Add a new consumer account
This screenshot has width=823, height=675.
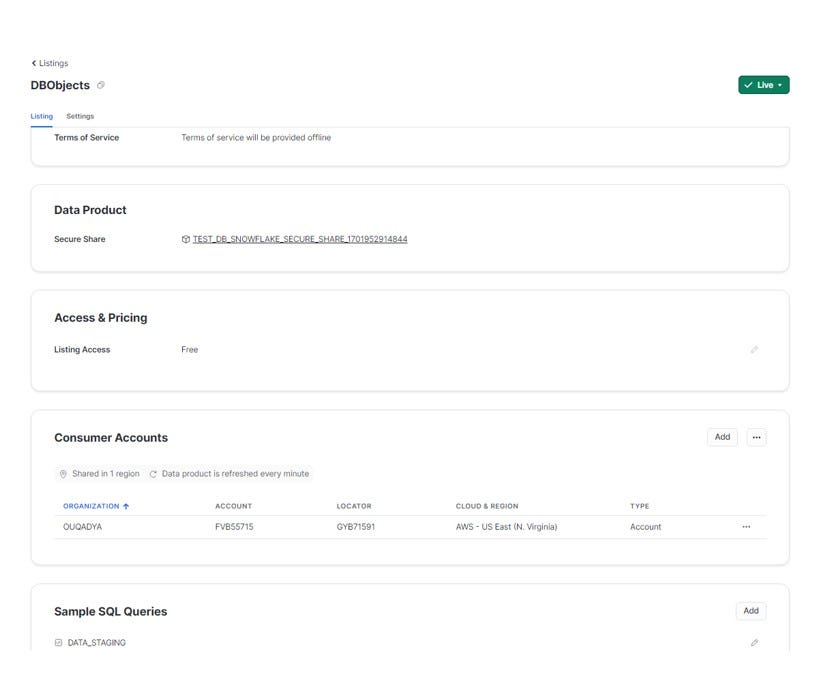point(722,437)
